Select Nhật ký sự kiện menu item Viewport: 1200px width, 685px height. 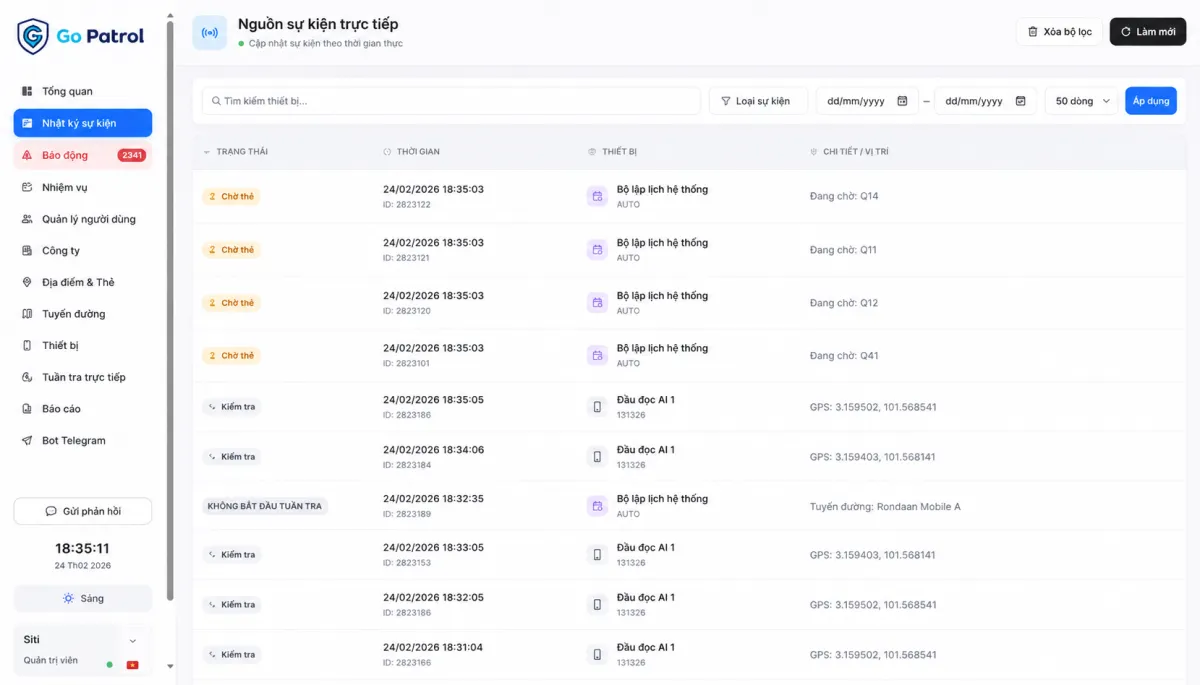click(x=83, y=123)
